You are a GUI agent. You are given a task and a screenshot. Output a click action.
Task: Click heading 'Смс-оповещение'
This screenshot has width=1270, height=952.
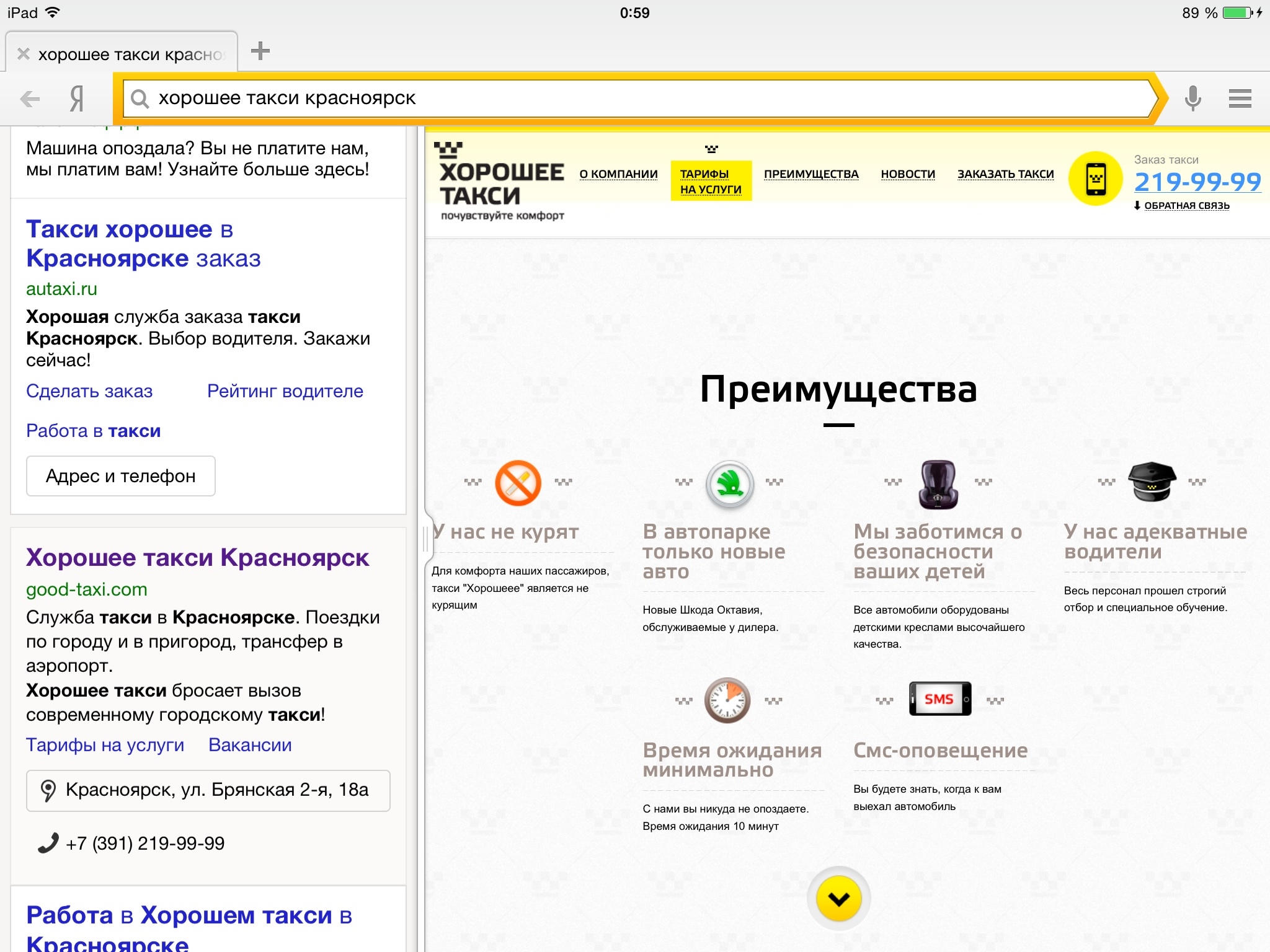(x=941, y=751)
